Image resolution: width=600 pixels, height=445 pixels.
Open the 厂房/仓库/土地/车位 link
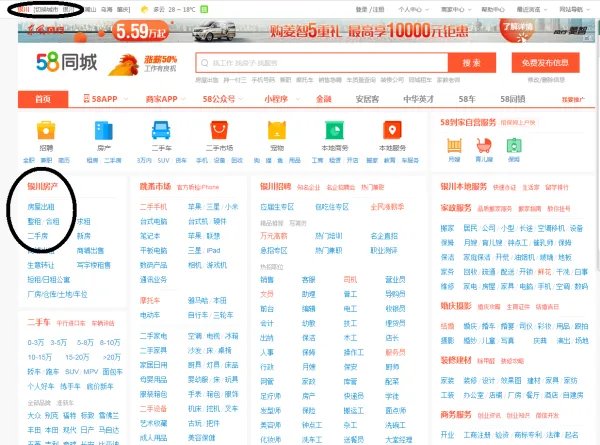[57, 294]
